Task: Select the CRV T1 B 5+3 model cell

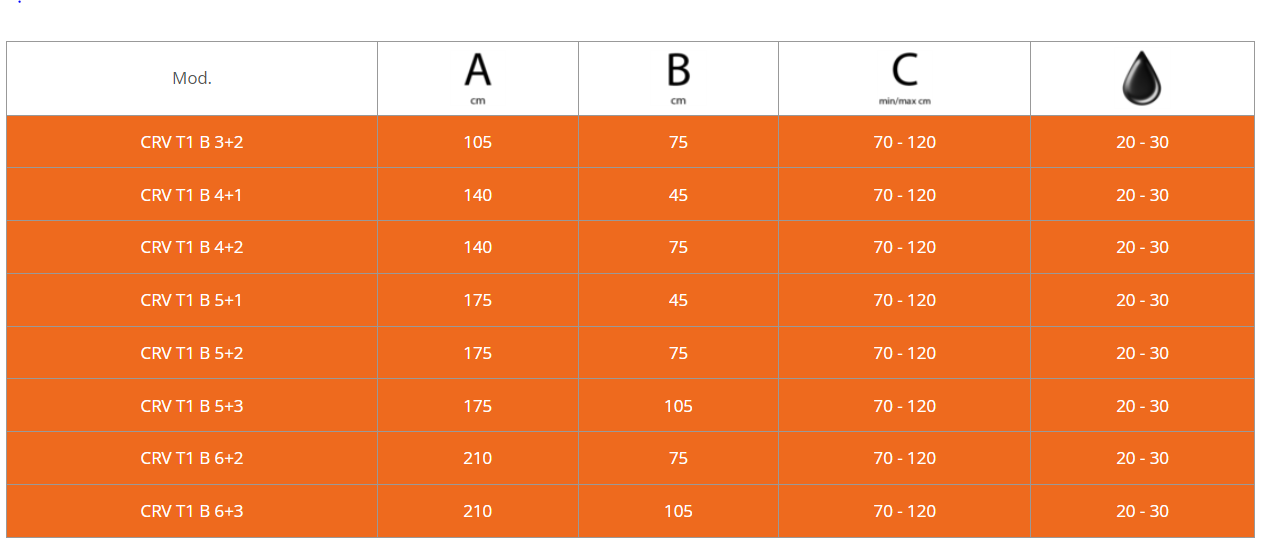Action: point(192,406)
